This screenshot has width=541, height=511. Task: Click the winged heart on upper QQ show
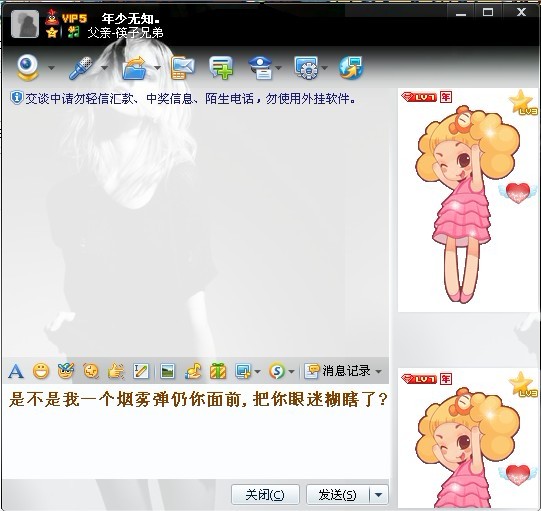pos(518,193)
